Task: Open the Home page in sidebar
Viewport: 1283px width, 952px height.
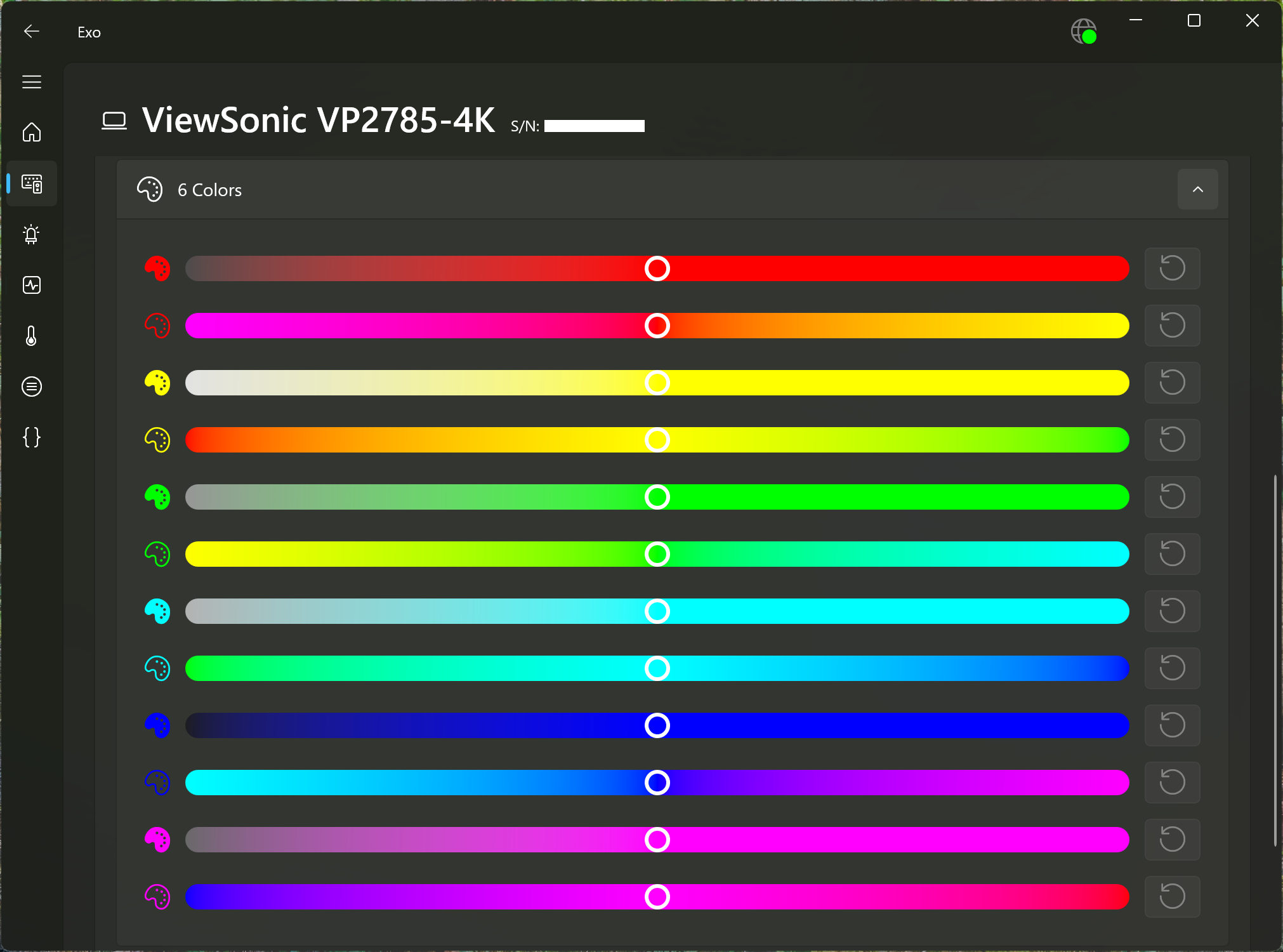Action: (x=31, y=132)
